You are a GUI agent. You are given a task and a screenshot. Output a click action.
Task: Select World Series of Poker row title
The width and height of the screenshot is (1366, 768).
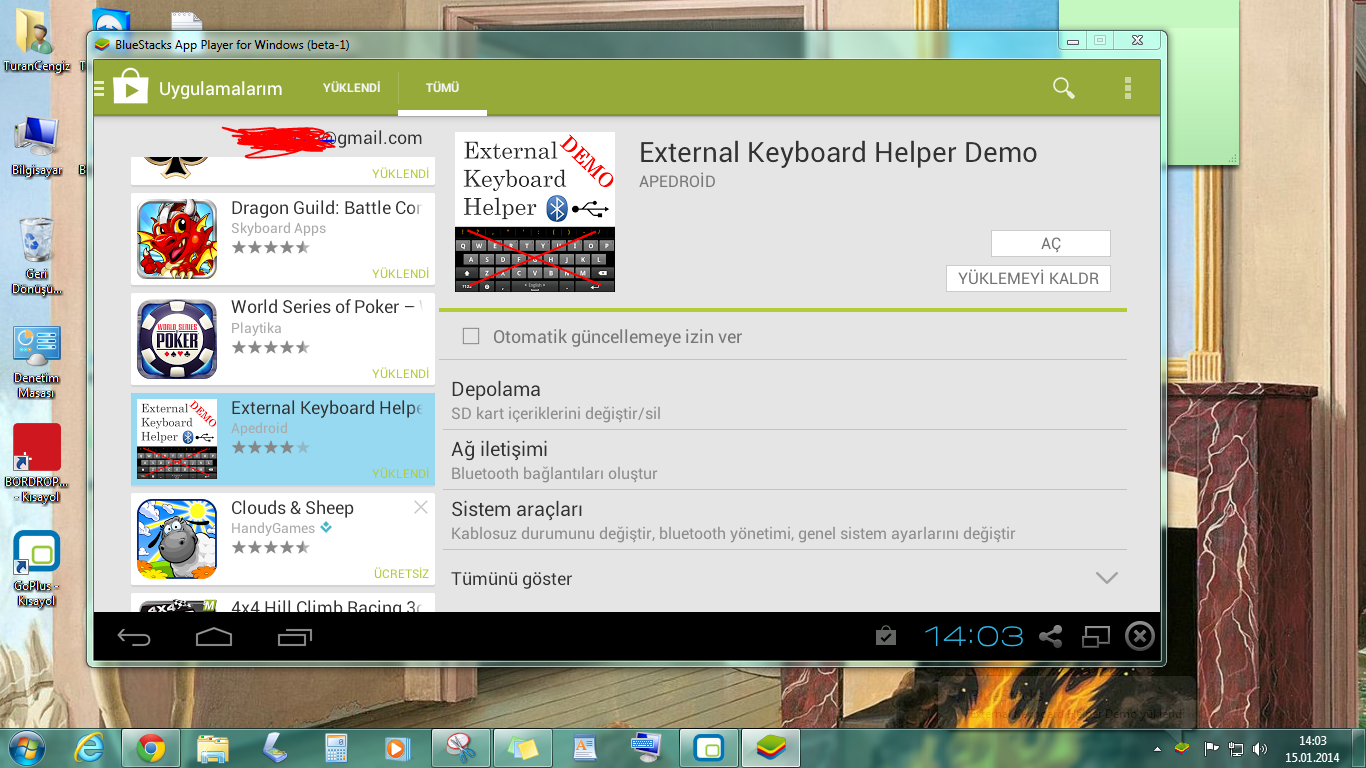click(326, 307)
